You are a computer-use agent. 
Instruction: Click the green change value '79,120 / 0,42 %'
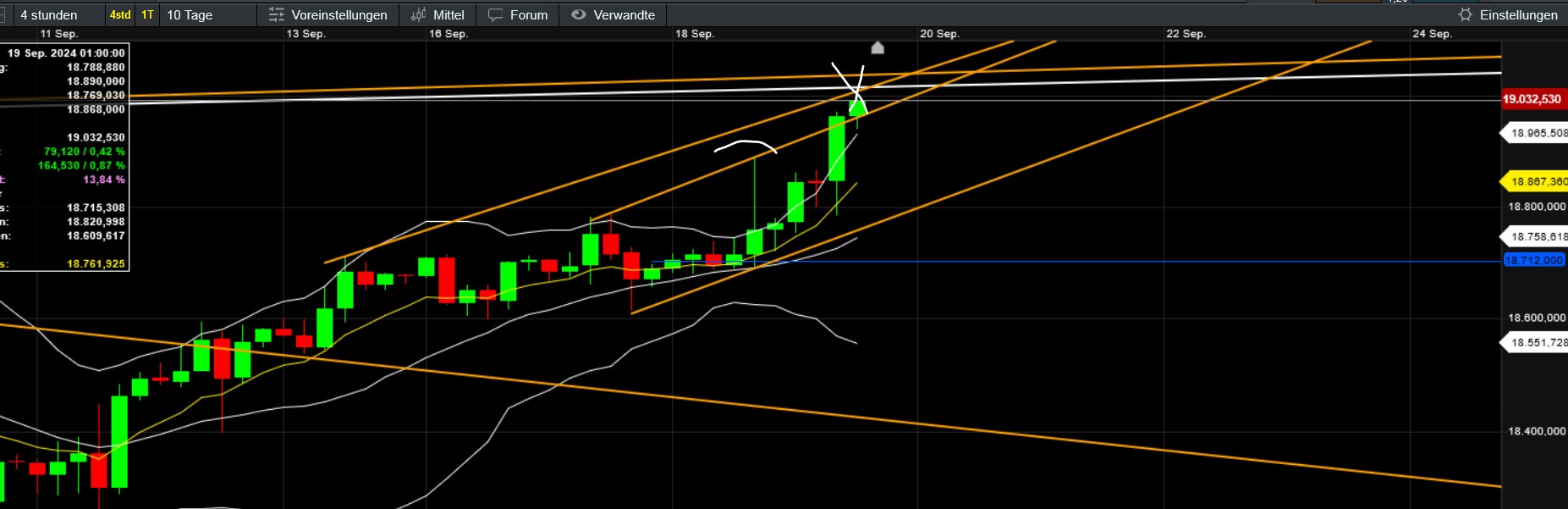click(x=84, y=152)
